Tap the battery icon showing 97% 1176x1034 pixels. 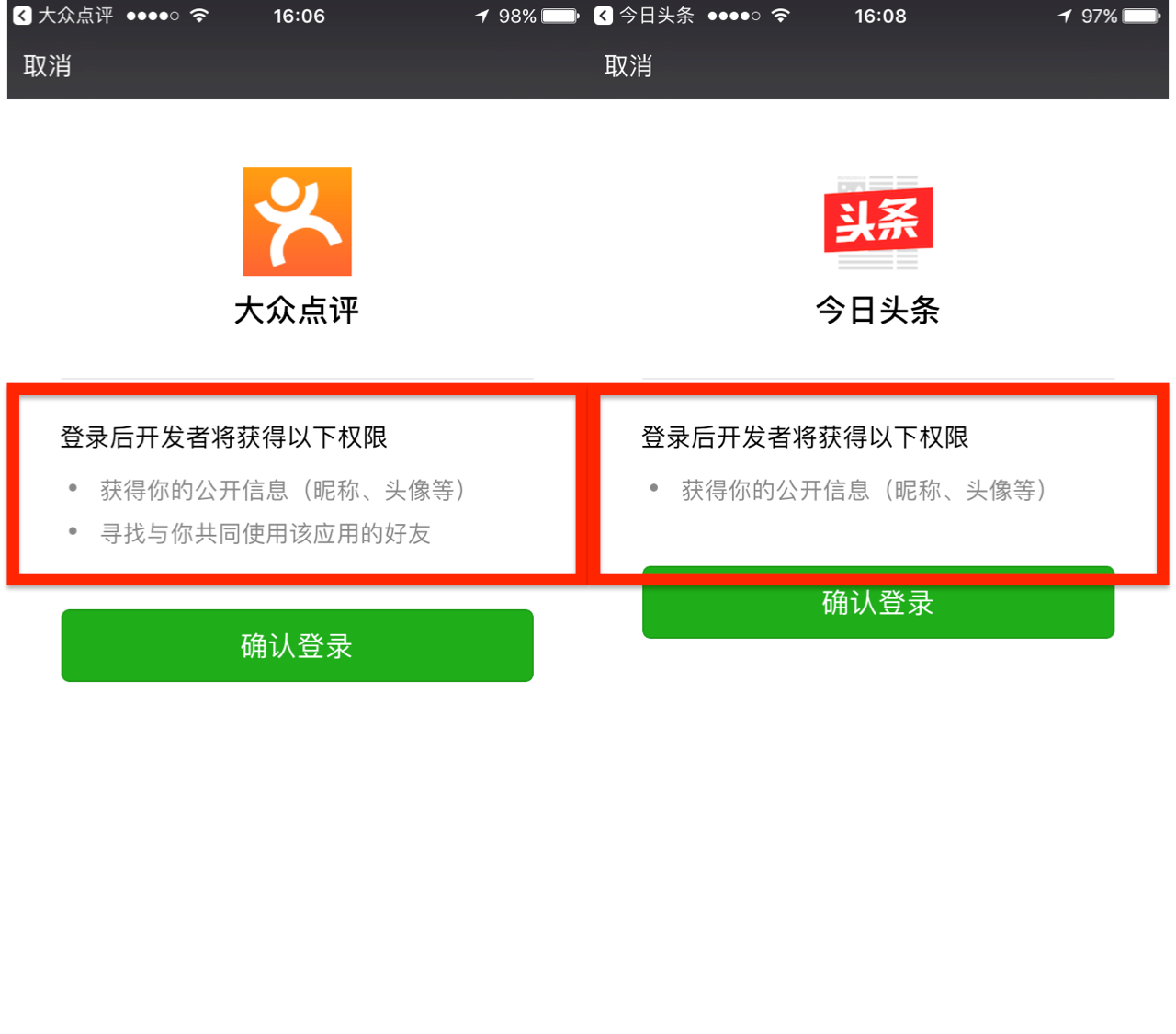click(1141, 16)
